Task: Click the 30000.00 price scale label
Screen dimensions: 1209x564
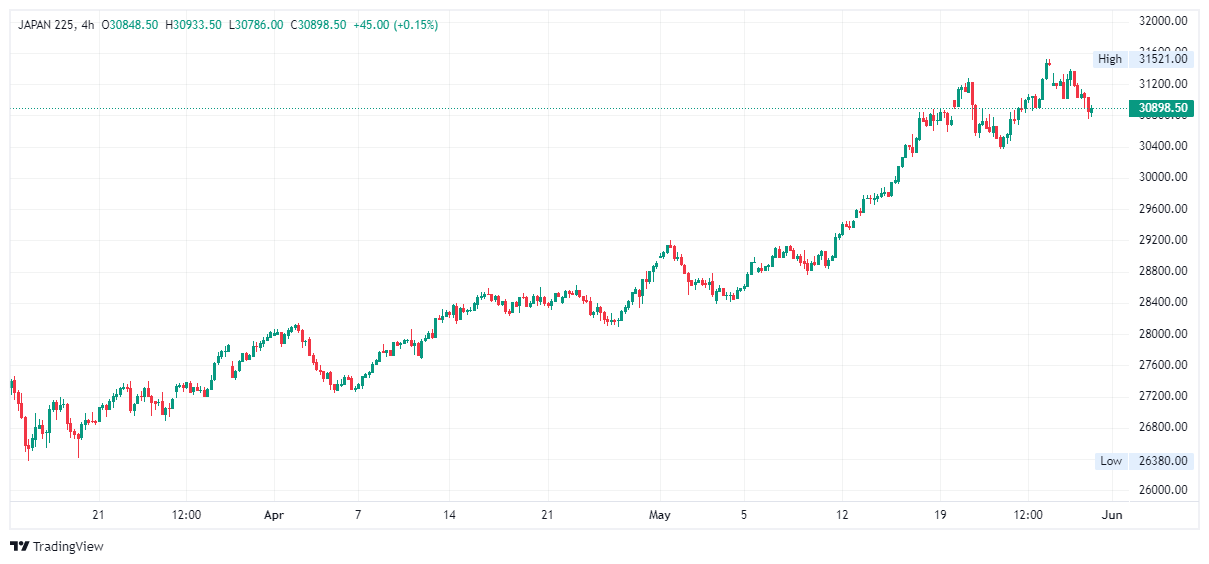Action: coord(1163,177)
